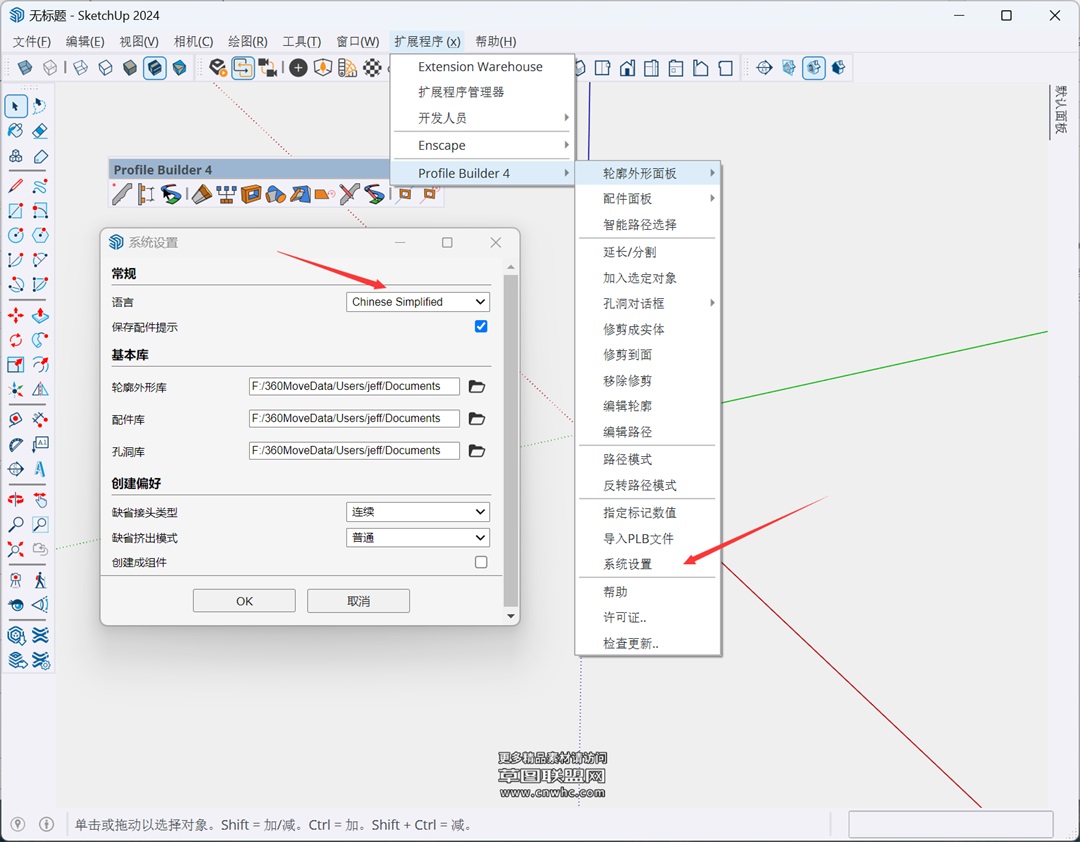Viewport: 1080px width, 842px height.
Task: Open the checkered material editor icon
Action: coord(373,68)
